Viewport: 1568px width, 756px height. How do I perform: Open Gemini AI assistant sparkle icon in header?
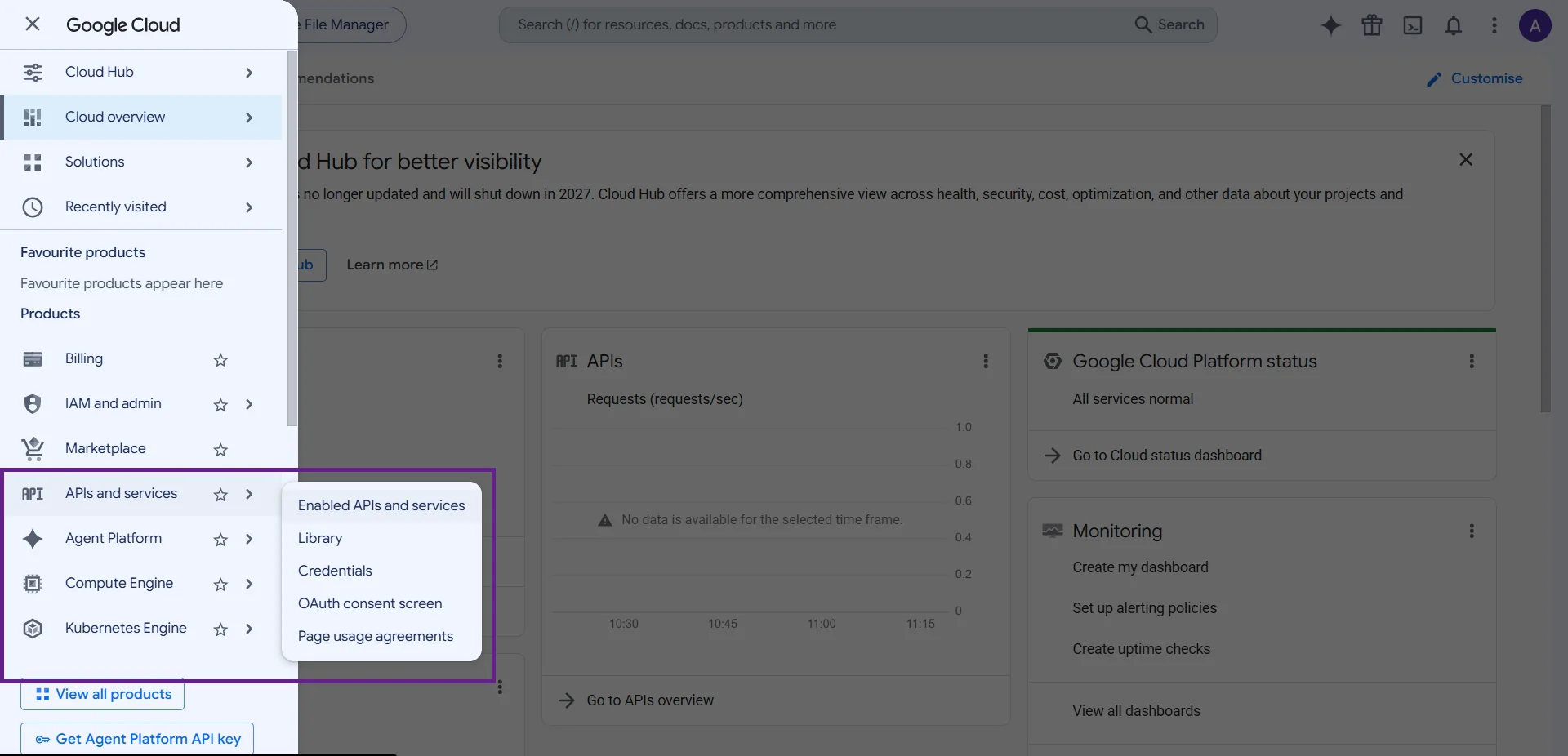coord(1331,25)
